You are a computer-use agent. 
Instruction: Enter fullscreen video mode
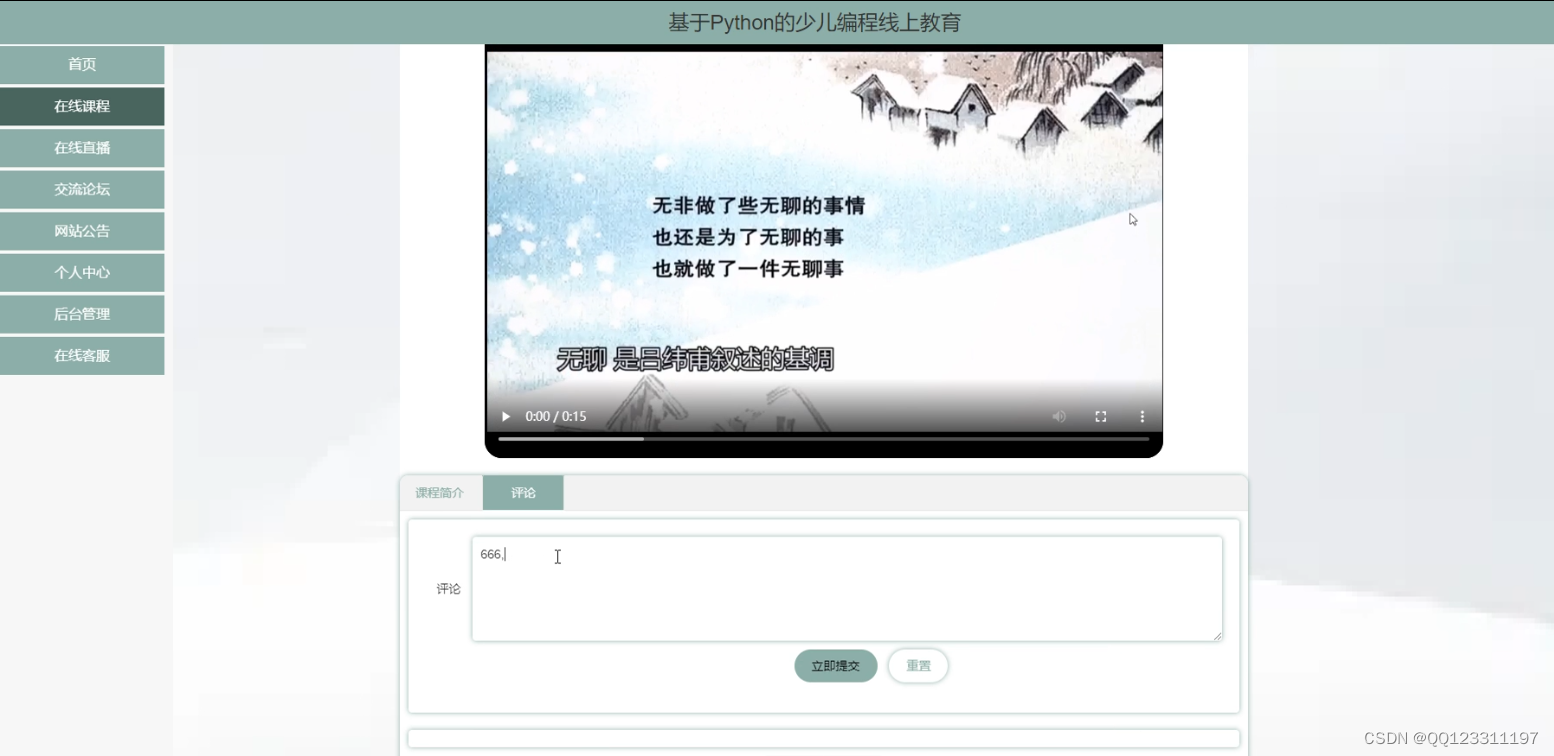click(1101, 416)
